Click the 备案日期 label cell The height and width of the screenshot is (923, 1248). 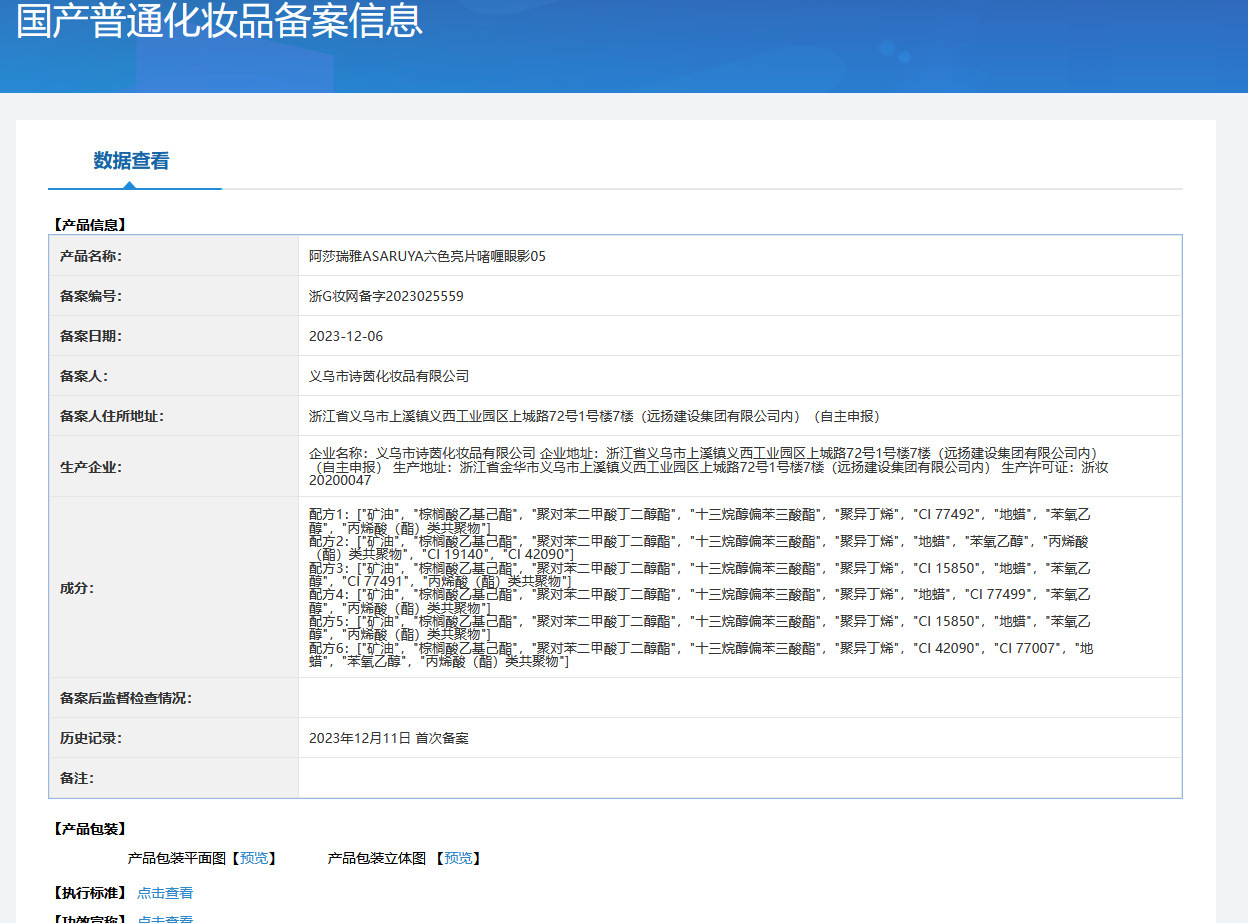click(x=174, y=336)
